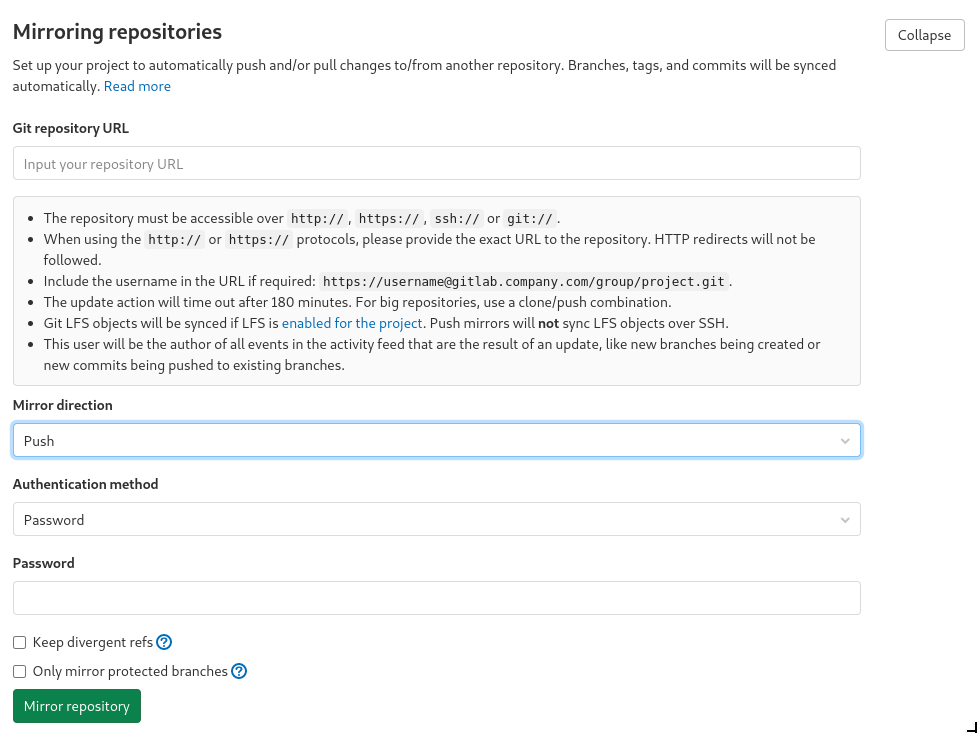Click the Git repository URL label
977x733 pixels.
[x=70, y=128]
